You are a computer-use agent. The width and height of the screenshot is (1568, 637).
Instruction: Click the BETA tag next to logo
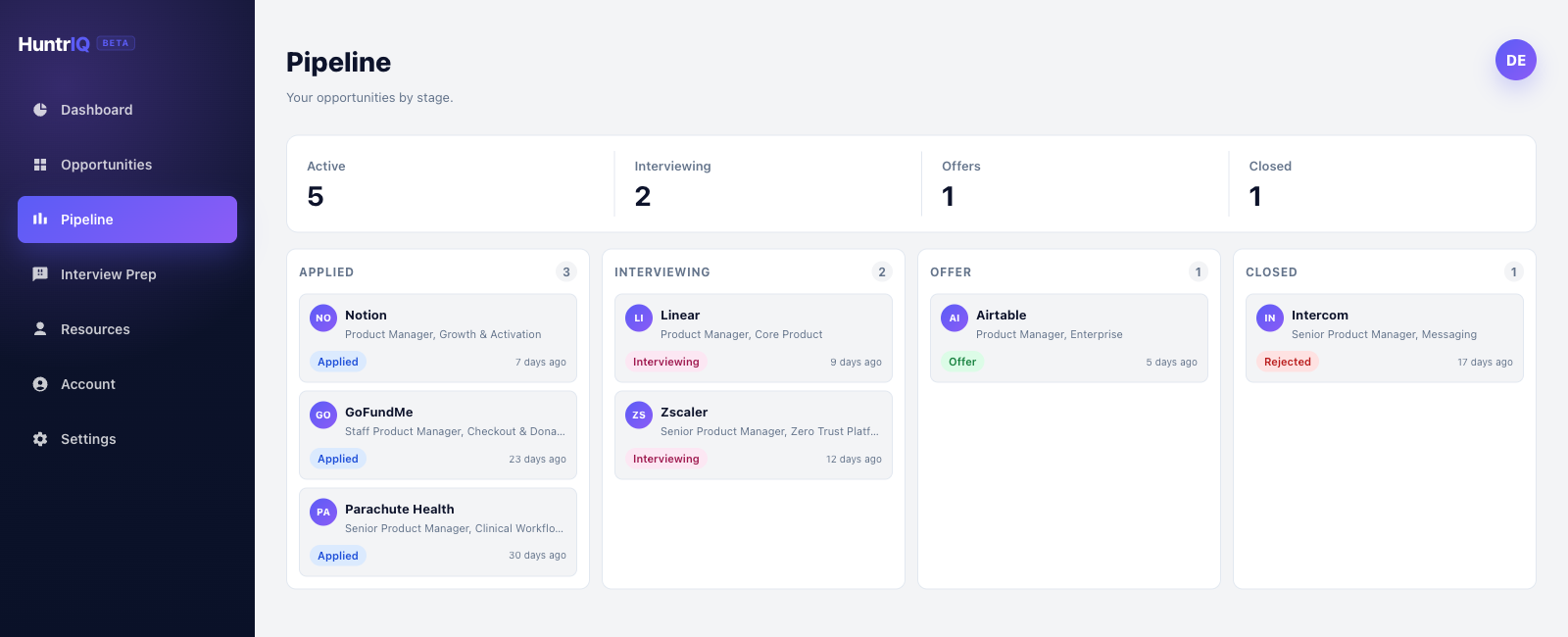tap(116, 43)
